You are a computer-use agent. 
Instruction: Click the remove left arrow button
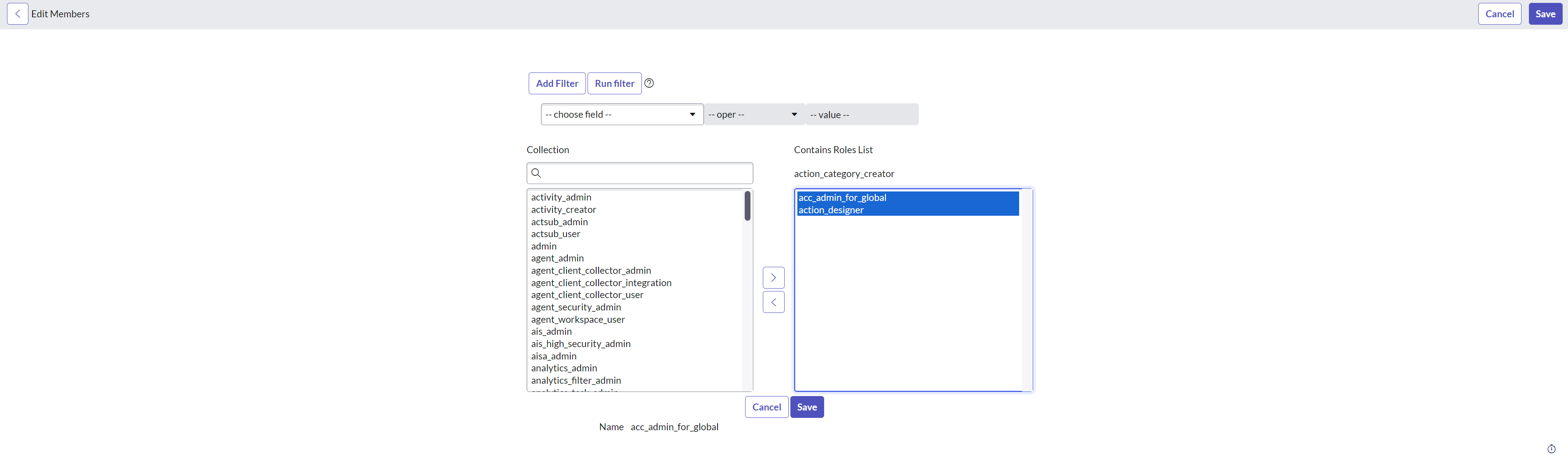773,302
